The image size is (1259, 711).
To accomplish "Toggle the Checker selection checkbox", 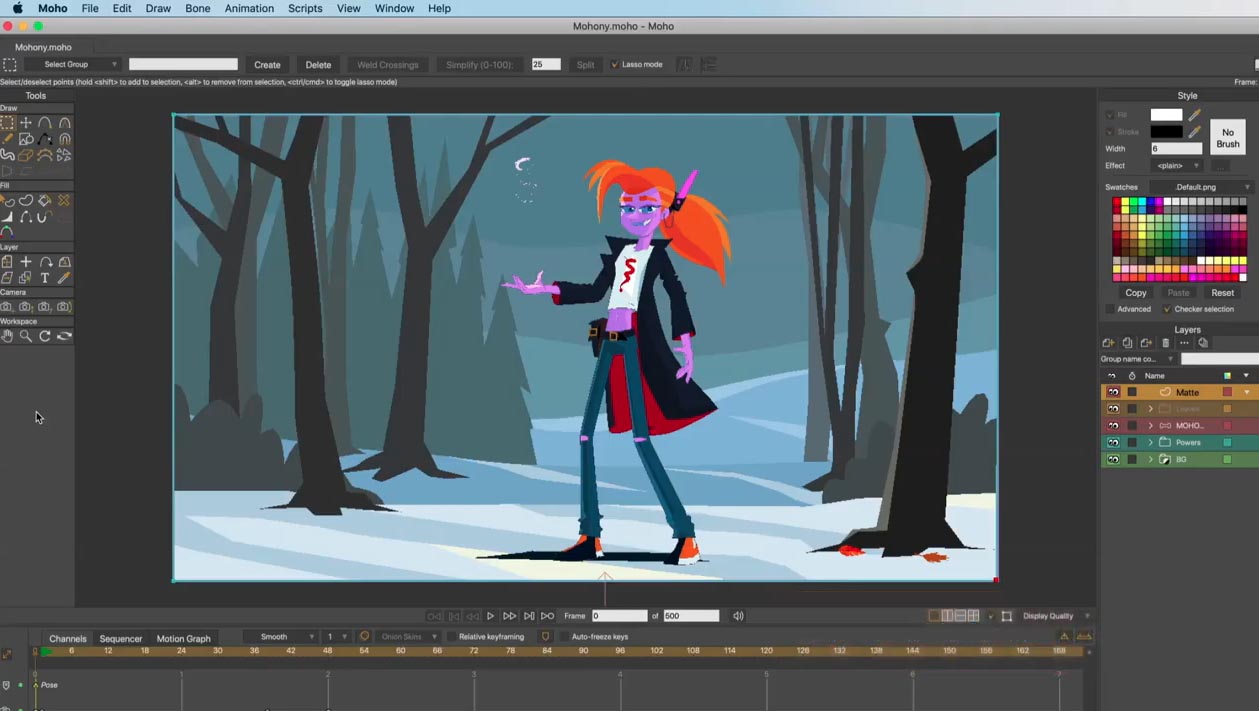I will pos(1166,309).
